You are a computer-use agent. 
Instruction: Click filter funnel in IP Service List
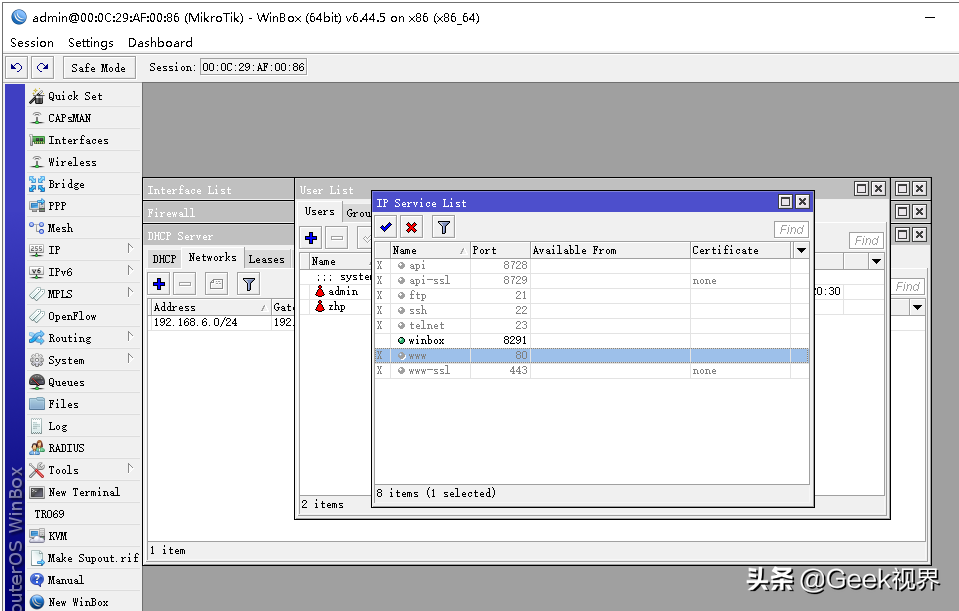[x=443, y=228]
